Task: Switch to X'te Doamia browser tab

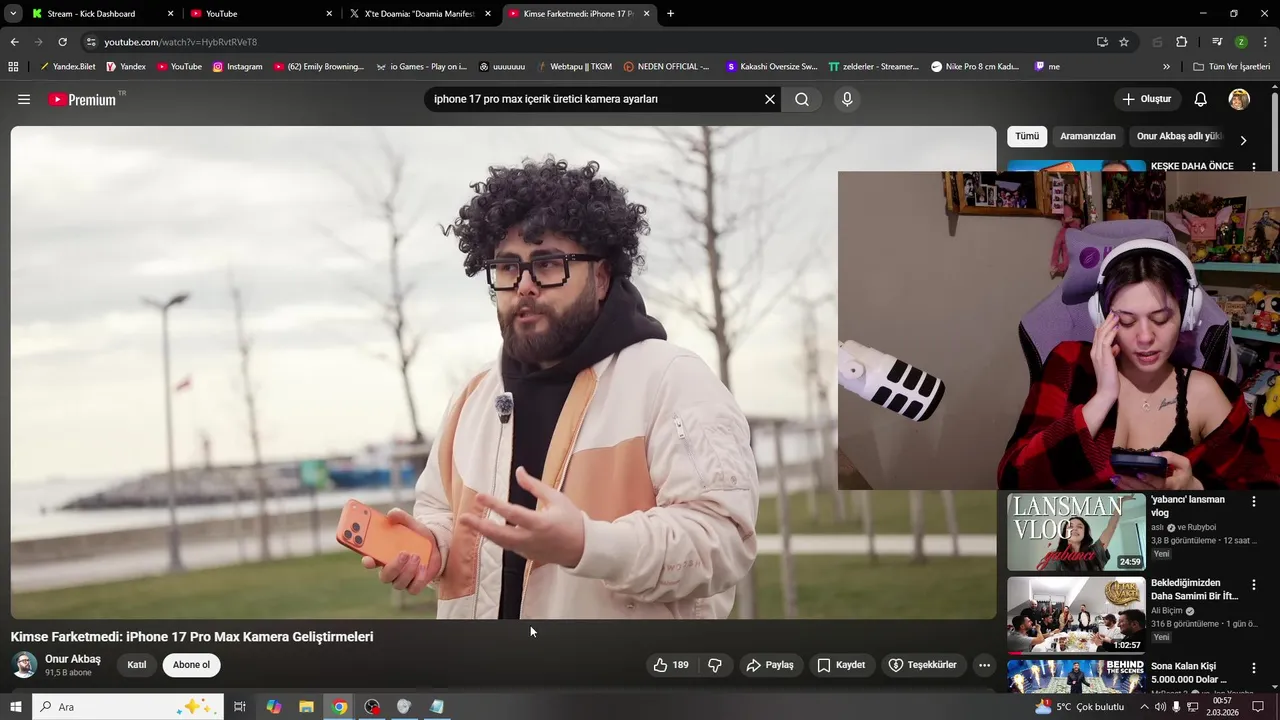Action: click(x=422, y=14)
